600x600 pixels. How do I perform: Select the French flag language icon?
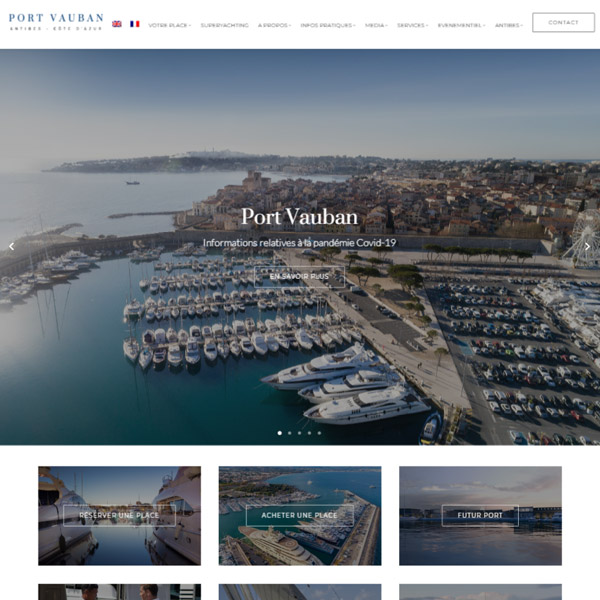(135, 24)
